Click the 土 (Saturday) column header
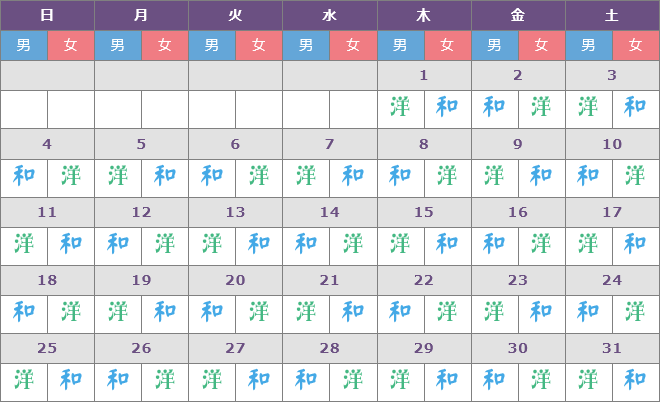 (612, 15)
